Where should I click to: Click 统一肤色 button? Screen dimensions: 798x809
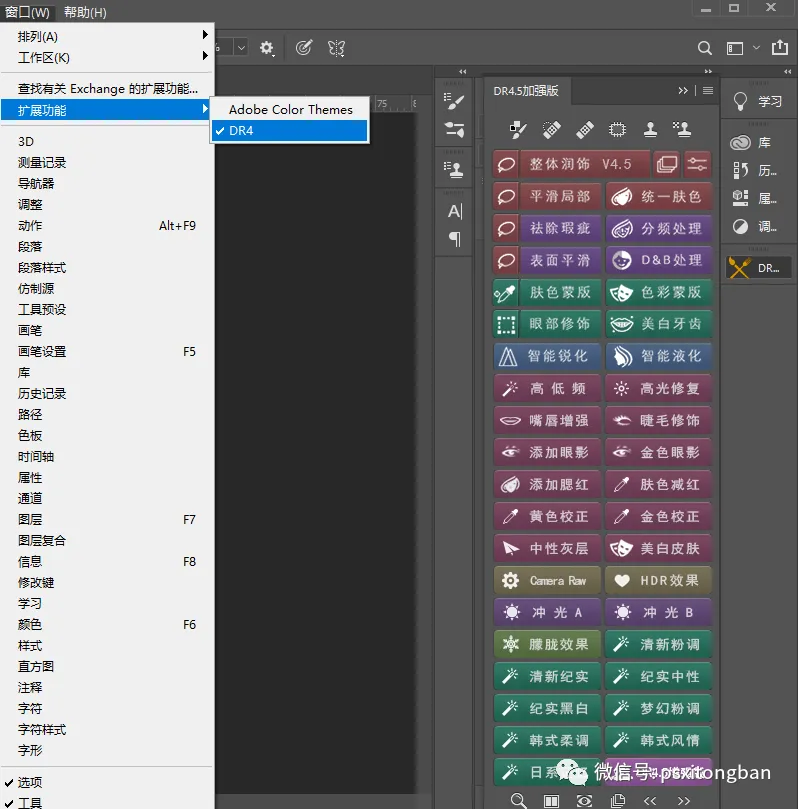(659, 196)
